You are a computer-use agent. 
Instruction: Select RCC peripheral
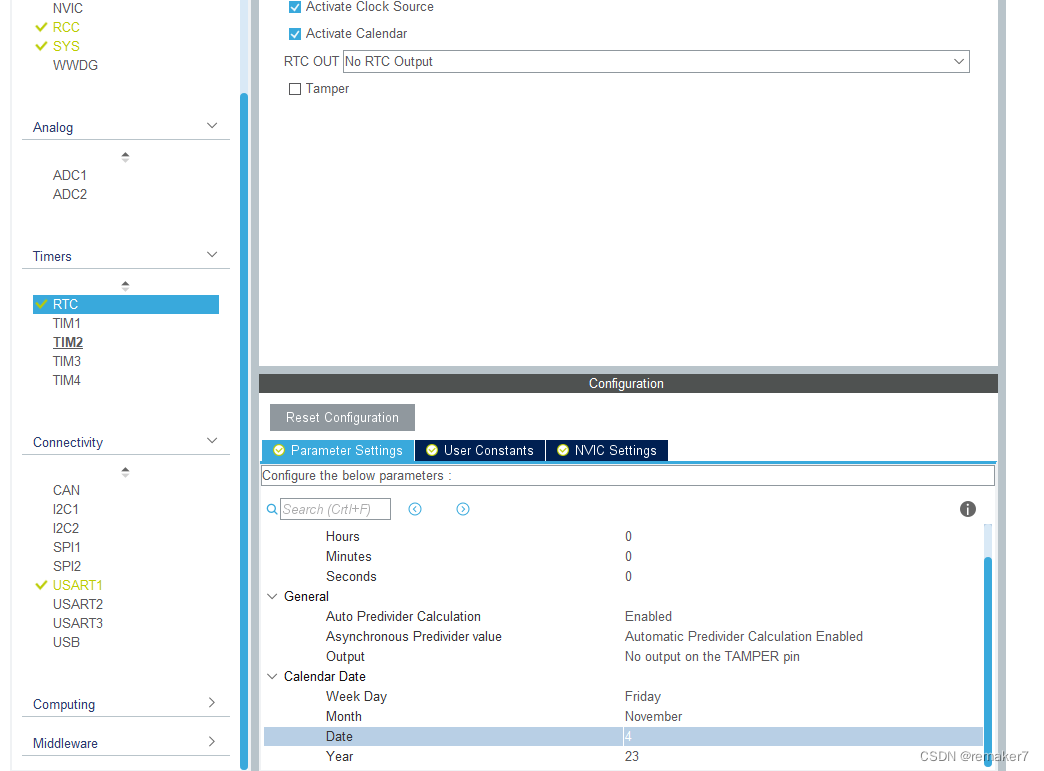click(66, 27)
